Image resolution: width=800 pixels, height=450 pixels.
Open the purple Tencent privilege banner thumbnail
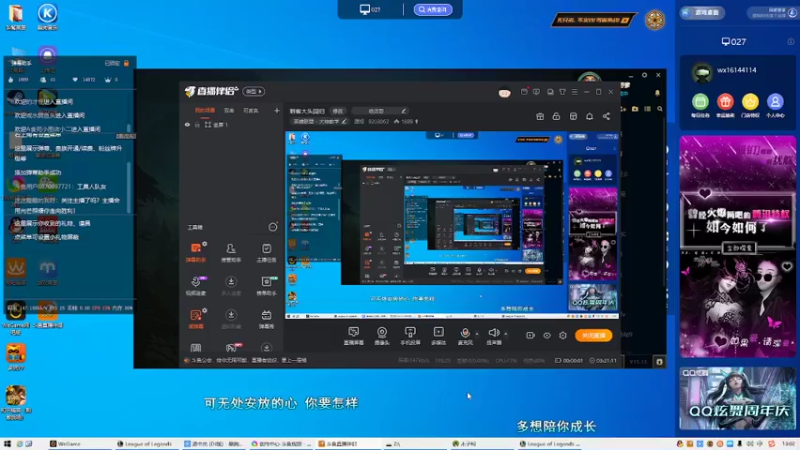coord(737,247)
